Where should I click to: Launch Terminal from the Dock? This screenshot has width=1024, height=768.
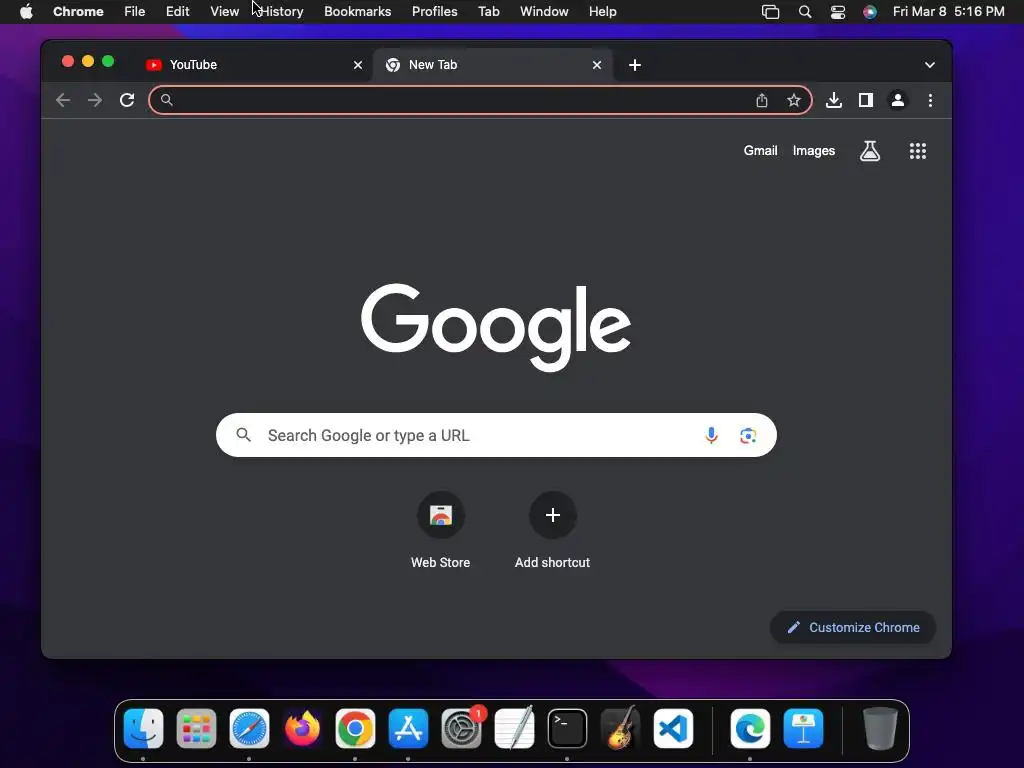(567, 728)
